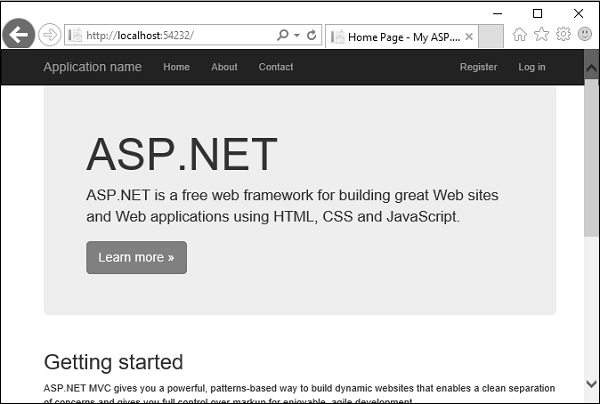600x404 pixels.
Task: Open the Contact nav menu item
Action: tap(276, 67)
